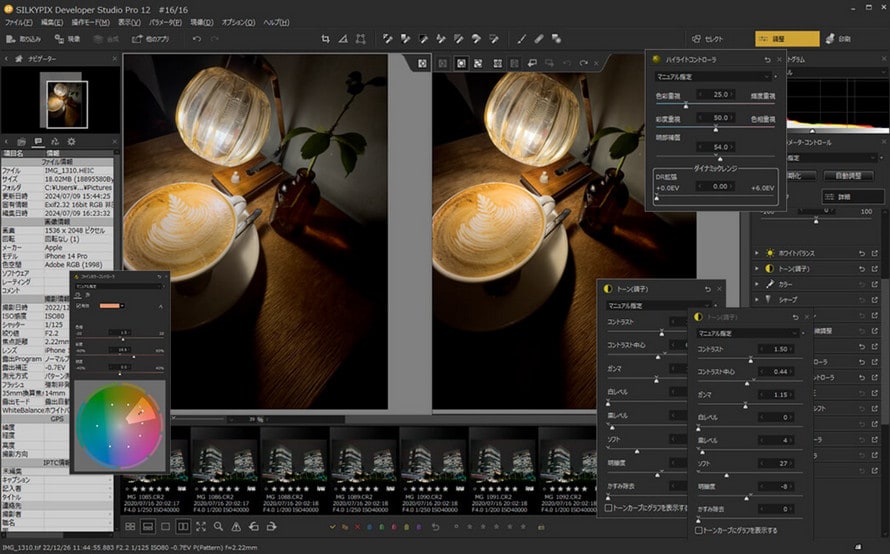This screenshot has height=554, width=890.
Task: Click the undo arrow in top toolbar
Action: (x=196, y=39)
